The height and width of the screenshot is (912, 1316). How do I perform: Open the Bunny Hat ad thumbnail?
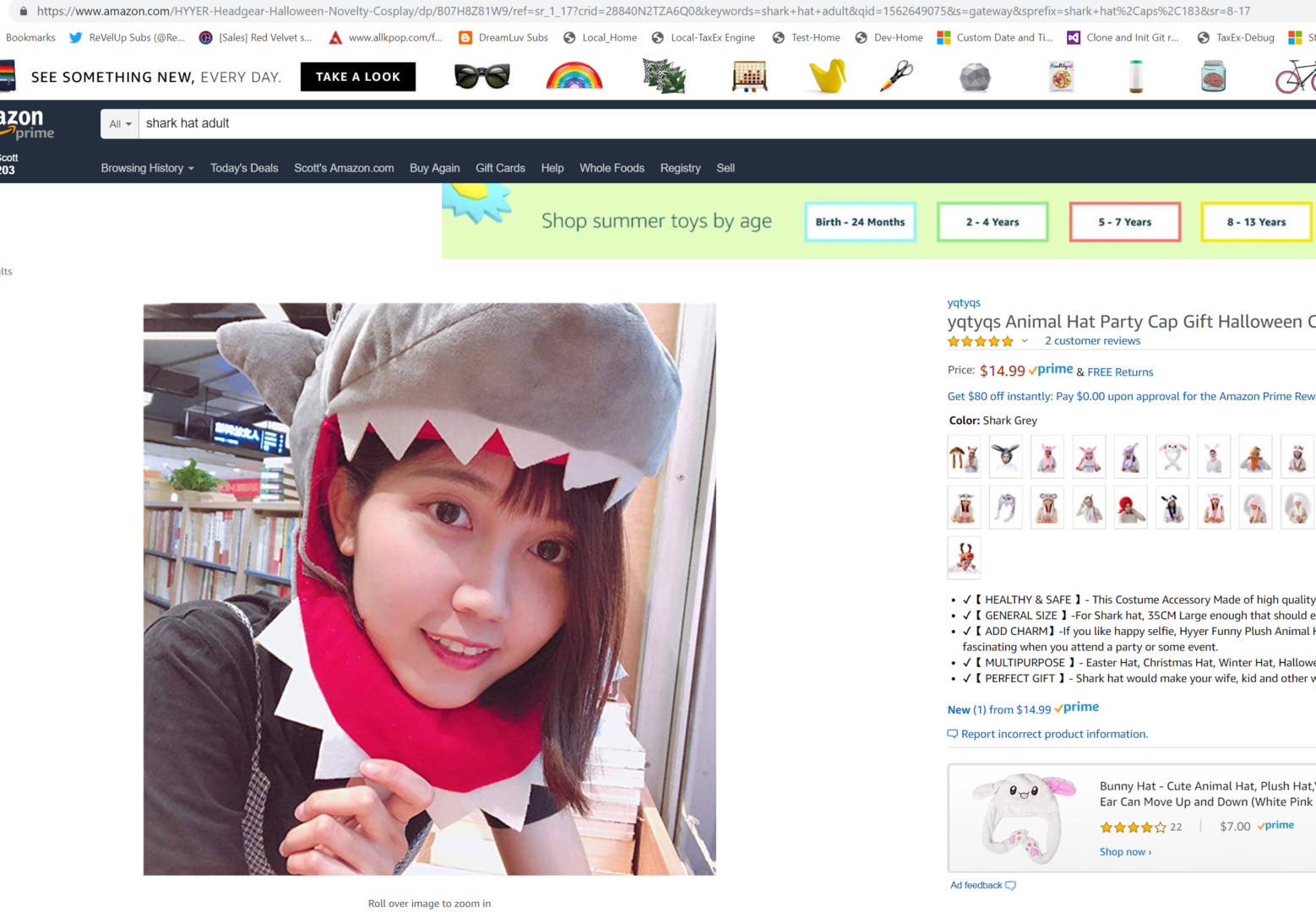pyautogui.click(x=1023, y=818)
